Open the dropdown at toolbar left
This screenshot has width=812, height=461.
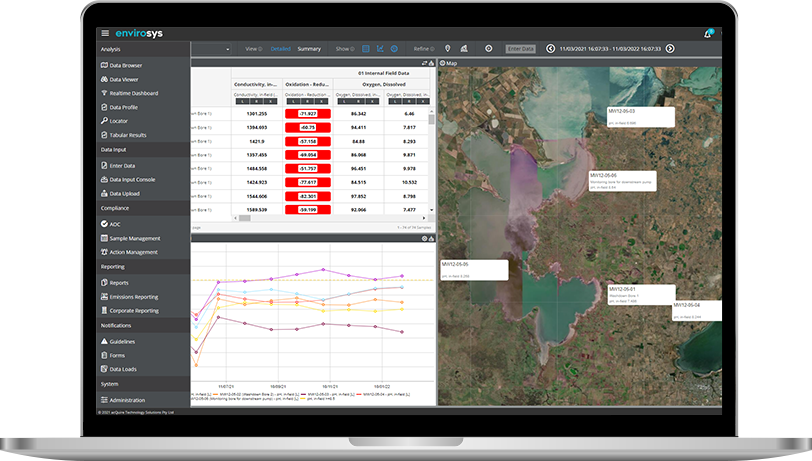click(228, 48)
